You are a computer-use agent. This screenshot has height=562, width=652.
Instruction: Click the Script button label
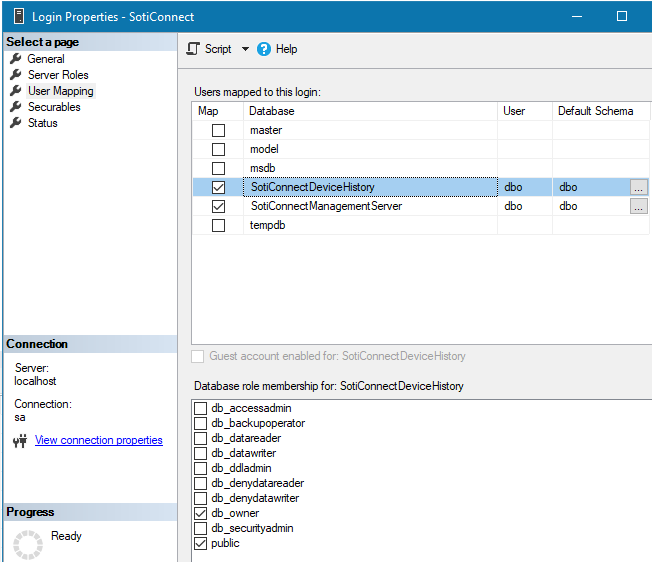point(218,49)
